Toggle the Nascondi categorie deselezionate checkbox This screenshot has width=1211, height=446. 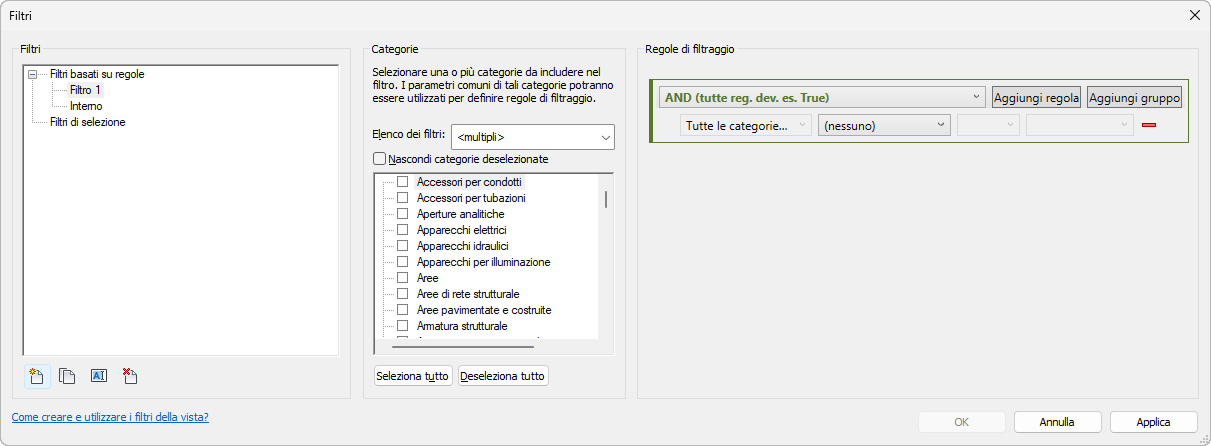(x=380, y=159)
